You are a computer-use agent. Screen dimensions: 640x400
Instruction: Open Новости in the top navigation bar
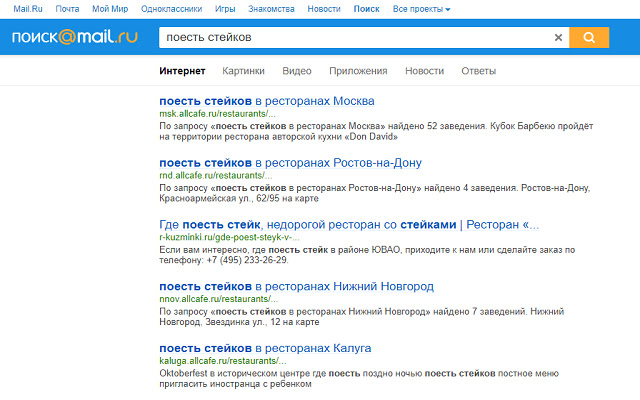click(324, 9)
